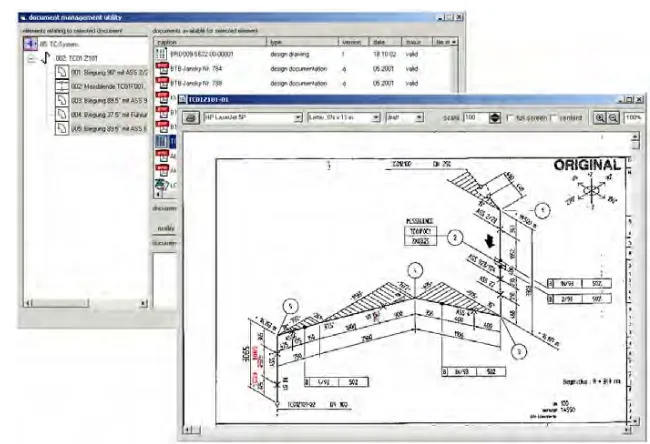Click the design drawing type cell
650x444 pixels.
click(x=289, y=54)
